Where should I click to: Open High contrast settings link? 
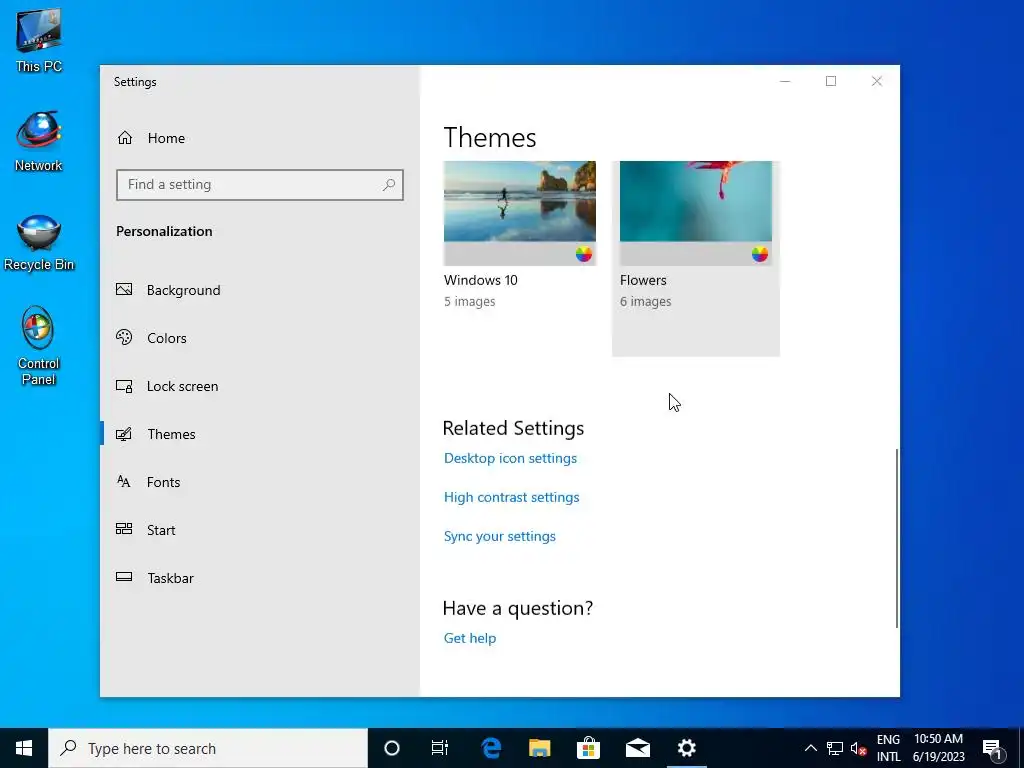pos(511,498)
